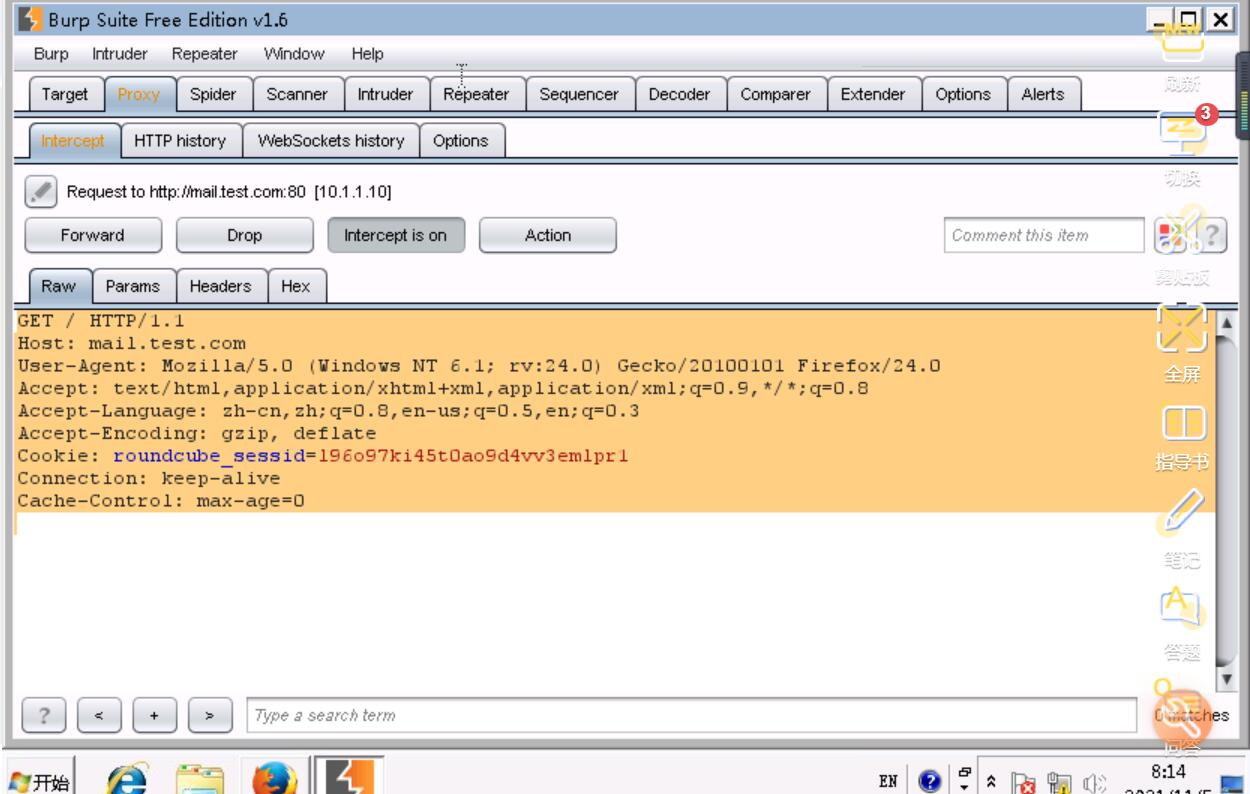The height and width of the screenshot is (794, 1250).
Task: Open Internet Explorer from the taskbar
Action: (x=126, y=779)
